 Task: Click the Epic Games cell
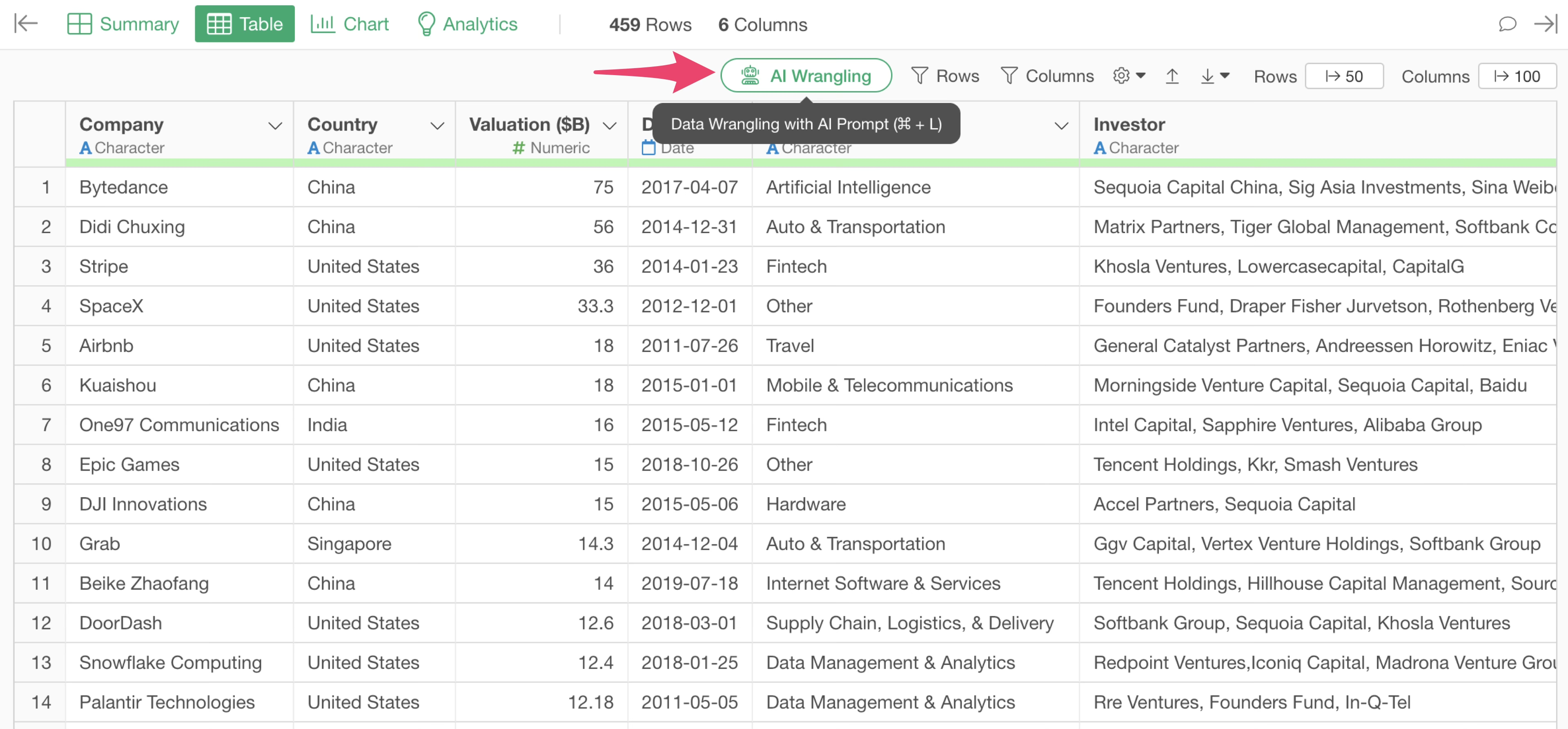180,464
